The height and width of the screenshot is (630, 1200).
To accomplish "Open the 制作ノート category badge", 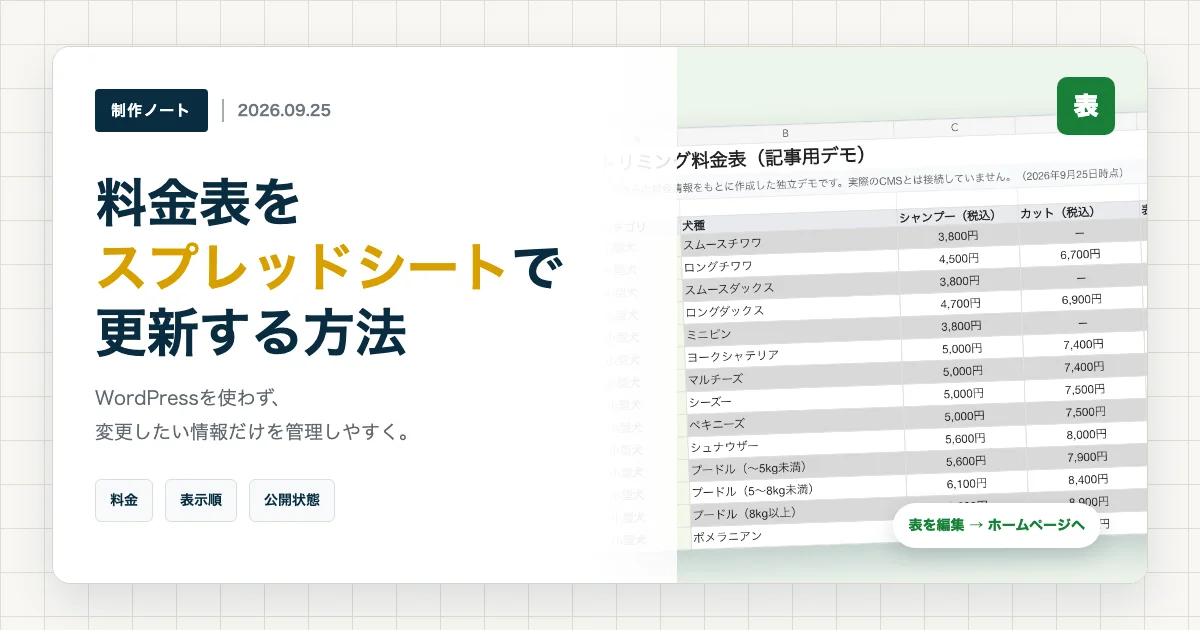I will 151,110.
